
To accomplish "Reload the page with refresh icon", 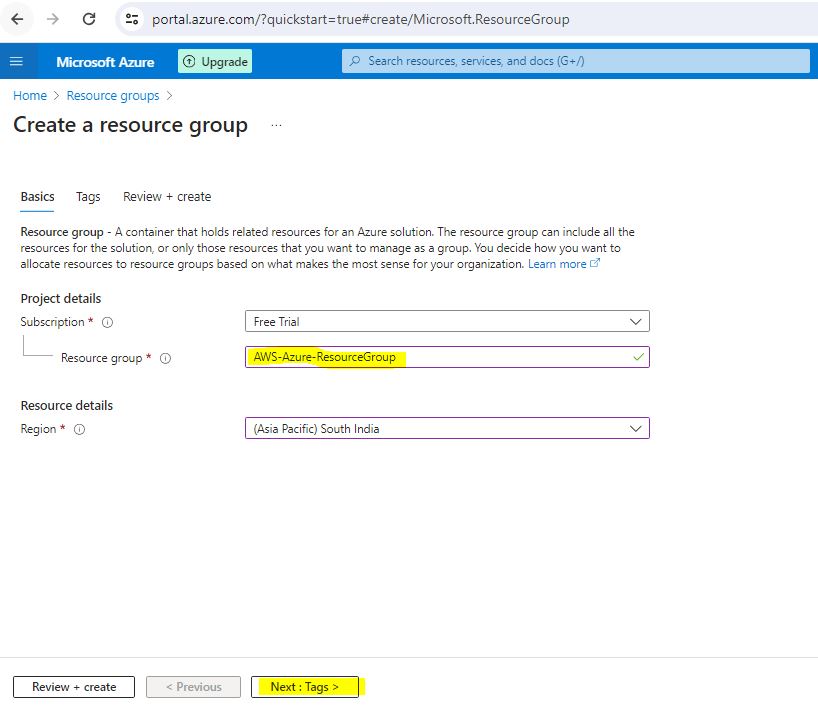I will point(89,19).
